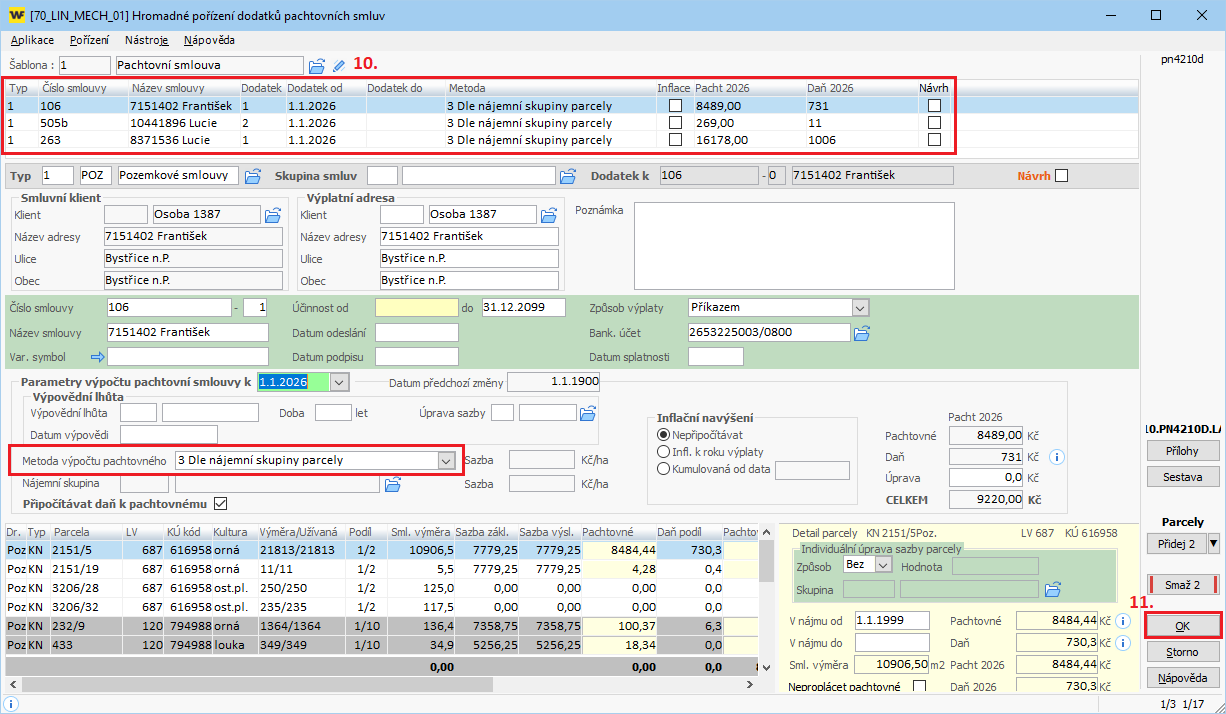
Task: Click the Účinnost od date field
Action: (x=416, y=307)
